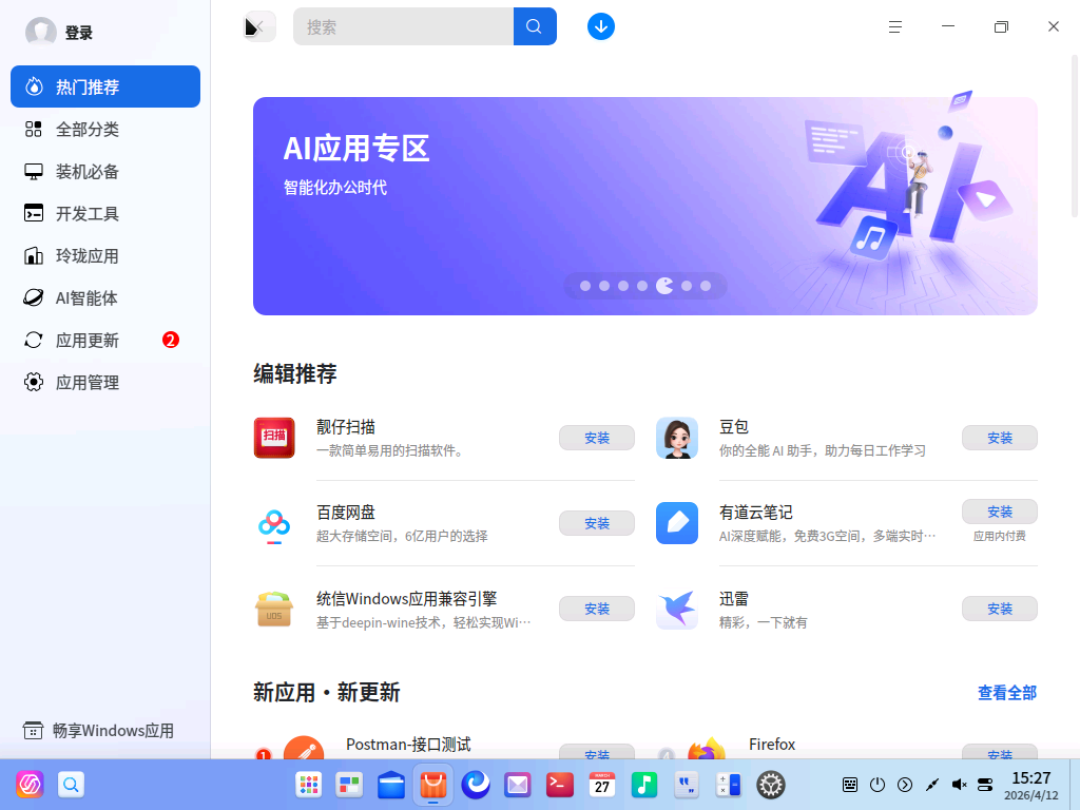The width and height of the screenshot is (1080, 810).
Task: Click the power tray icon
Action: coord(877,785)
